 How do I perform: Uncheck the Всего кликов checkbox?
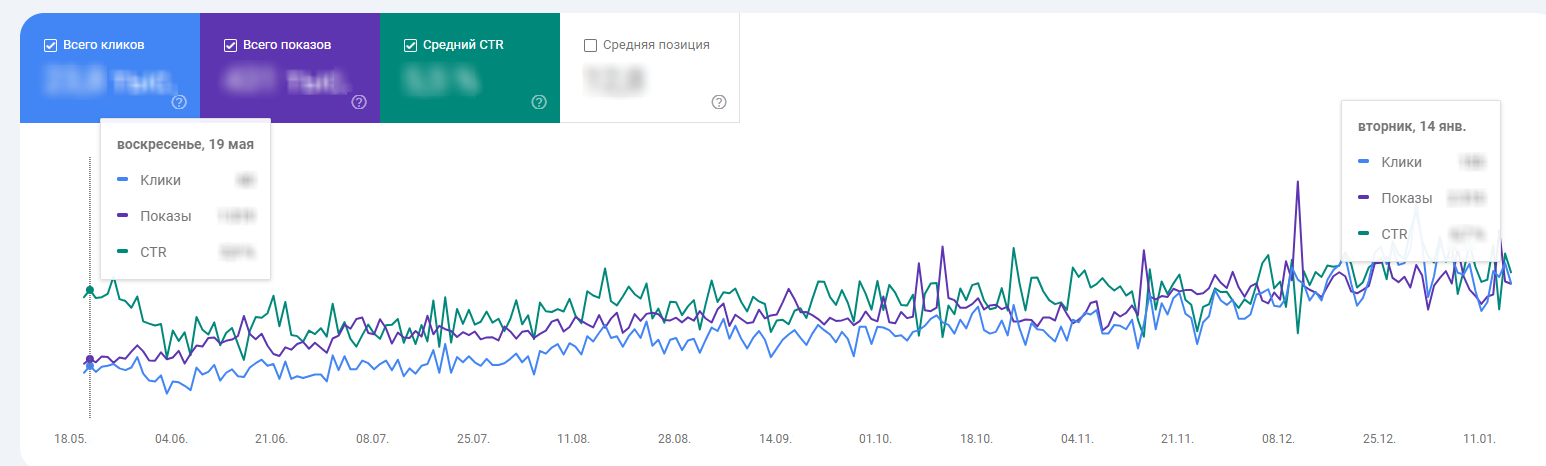tap(50, 45)
